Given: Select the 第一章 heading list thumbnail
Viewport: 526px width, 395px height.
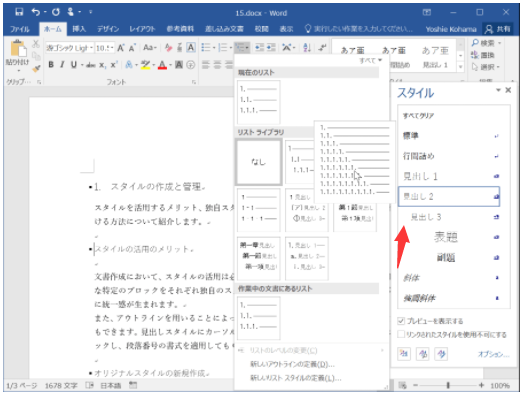Looking at the screenshot, I should point(259,258).
